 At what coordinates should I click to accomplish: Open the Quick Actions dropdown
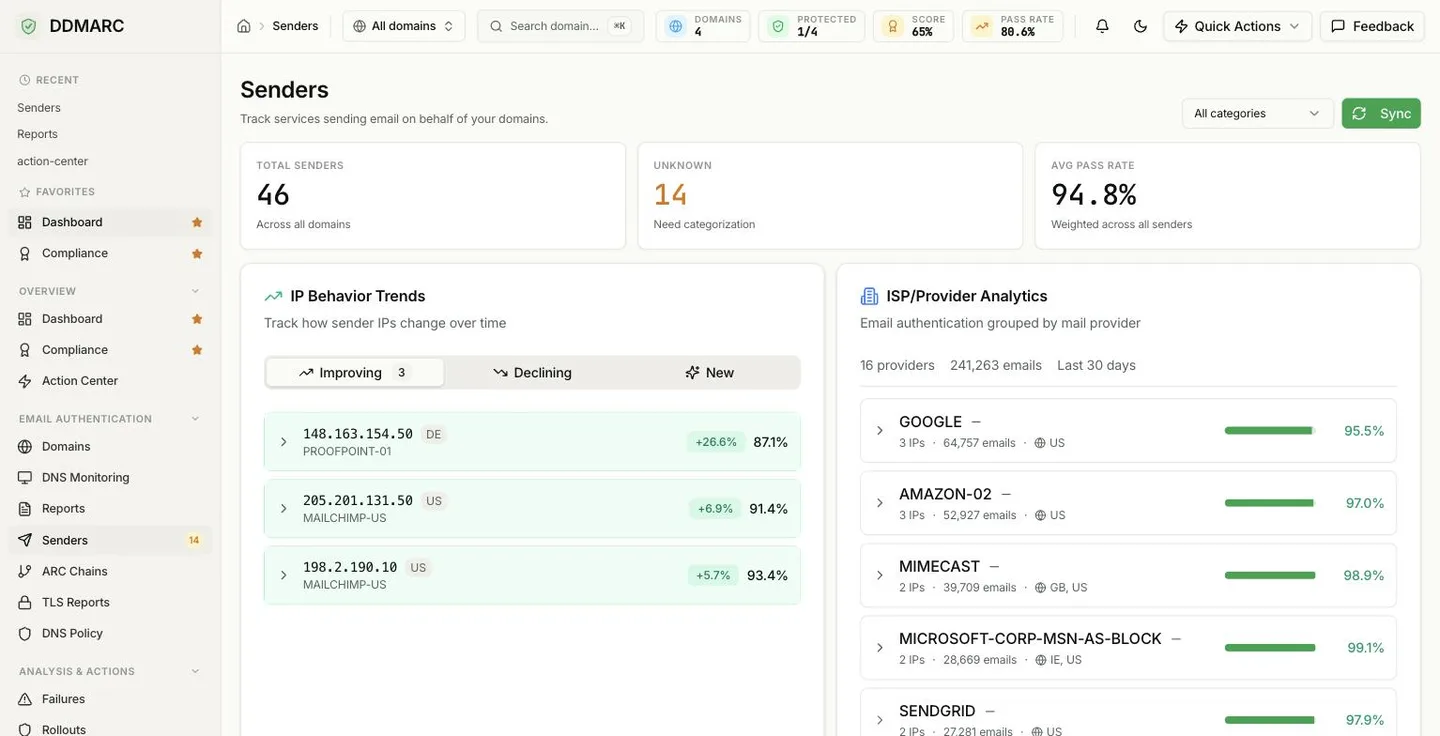[x=1237, y=26]
